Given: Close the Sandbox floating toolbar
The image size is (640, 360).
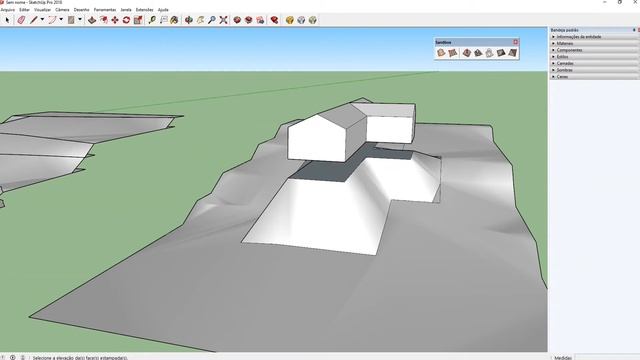Looking at the screenshot, I should [x=516, y=42].
